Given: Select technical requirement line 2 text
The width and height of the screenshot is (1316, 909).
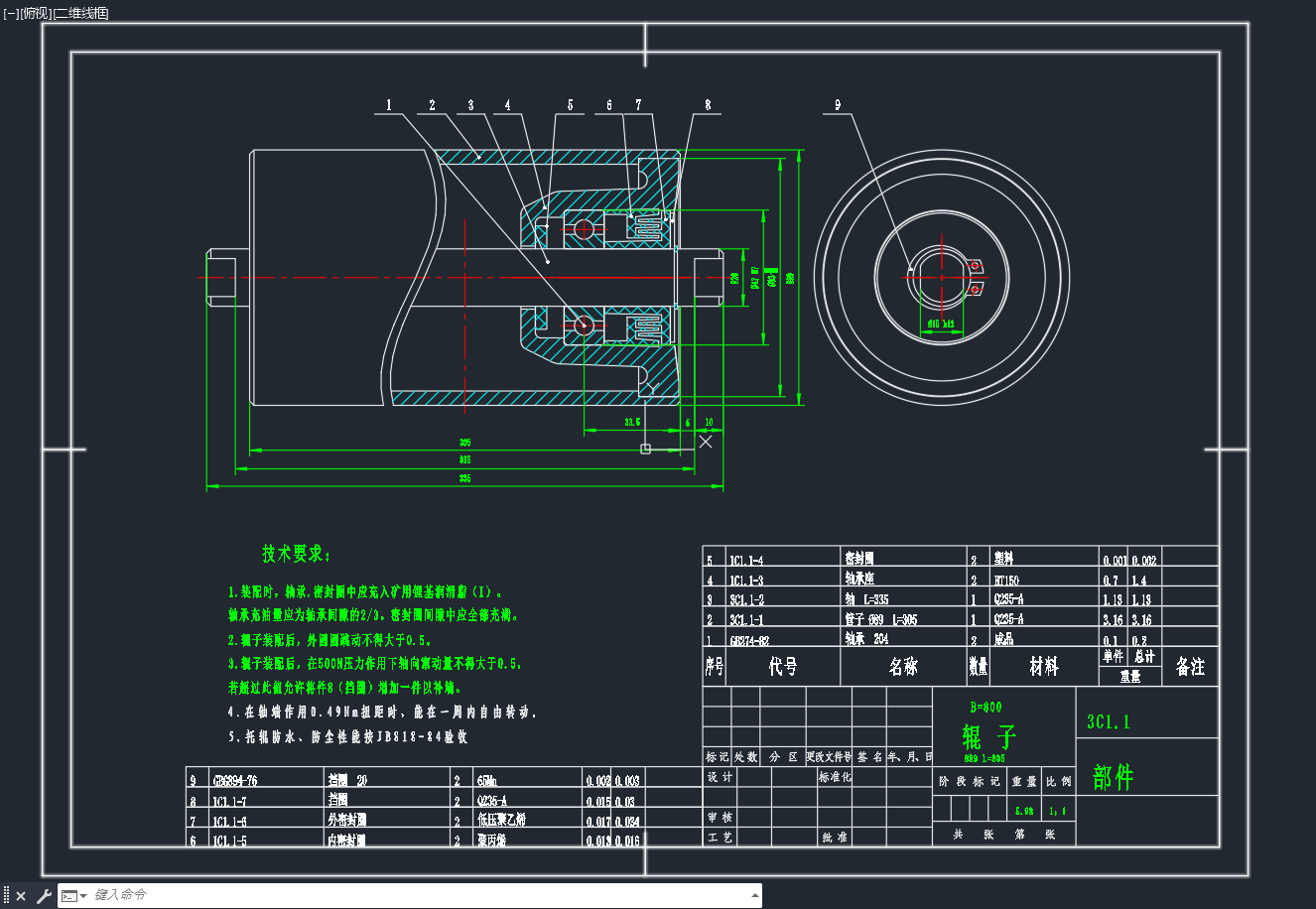Looking at the screenshot, I should pyautogui.click(x=329, y=640).
